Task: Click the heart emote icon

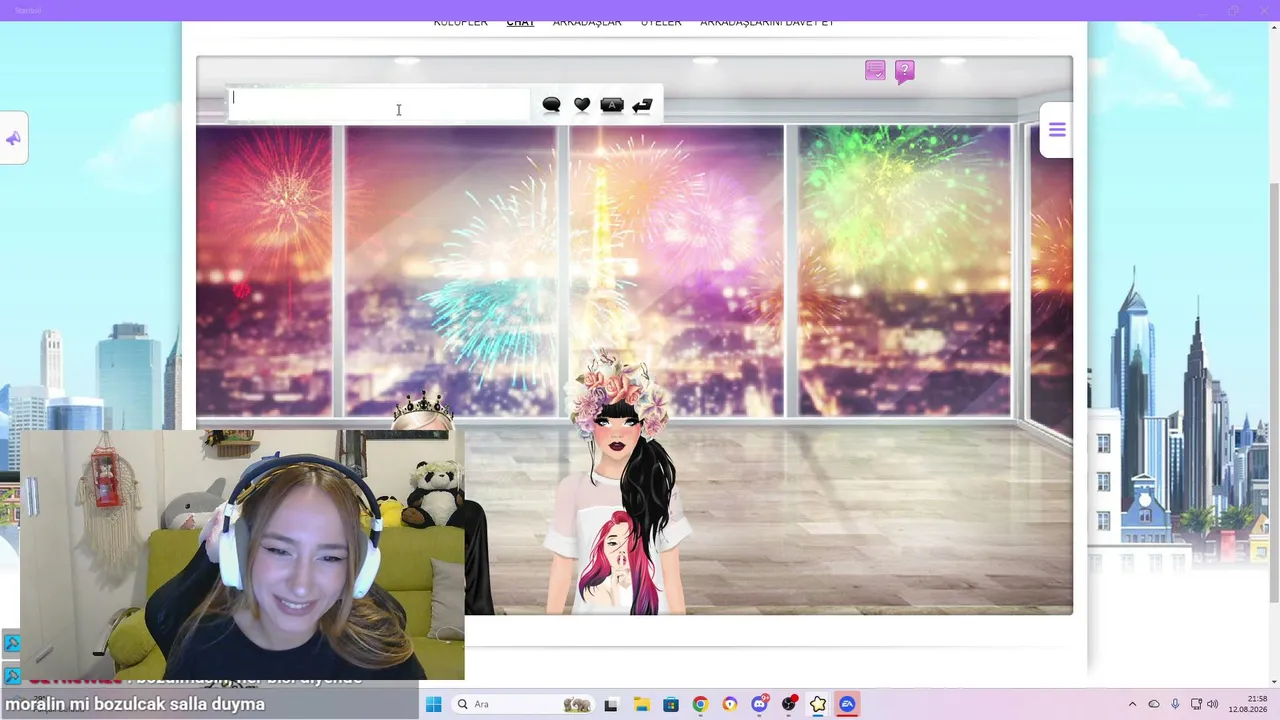Action: (582, 105)
